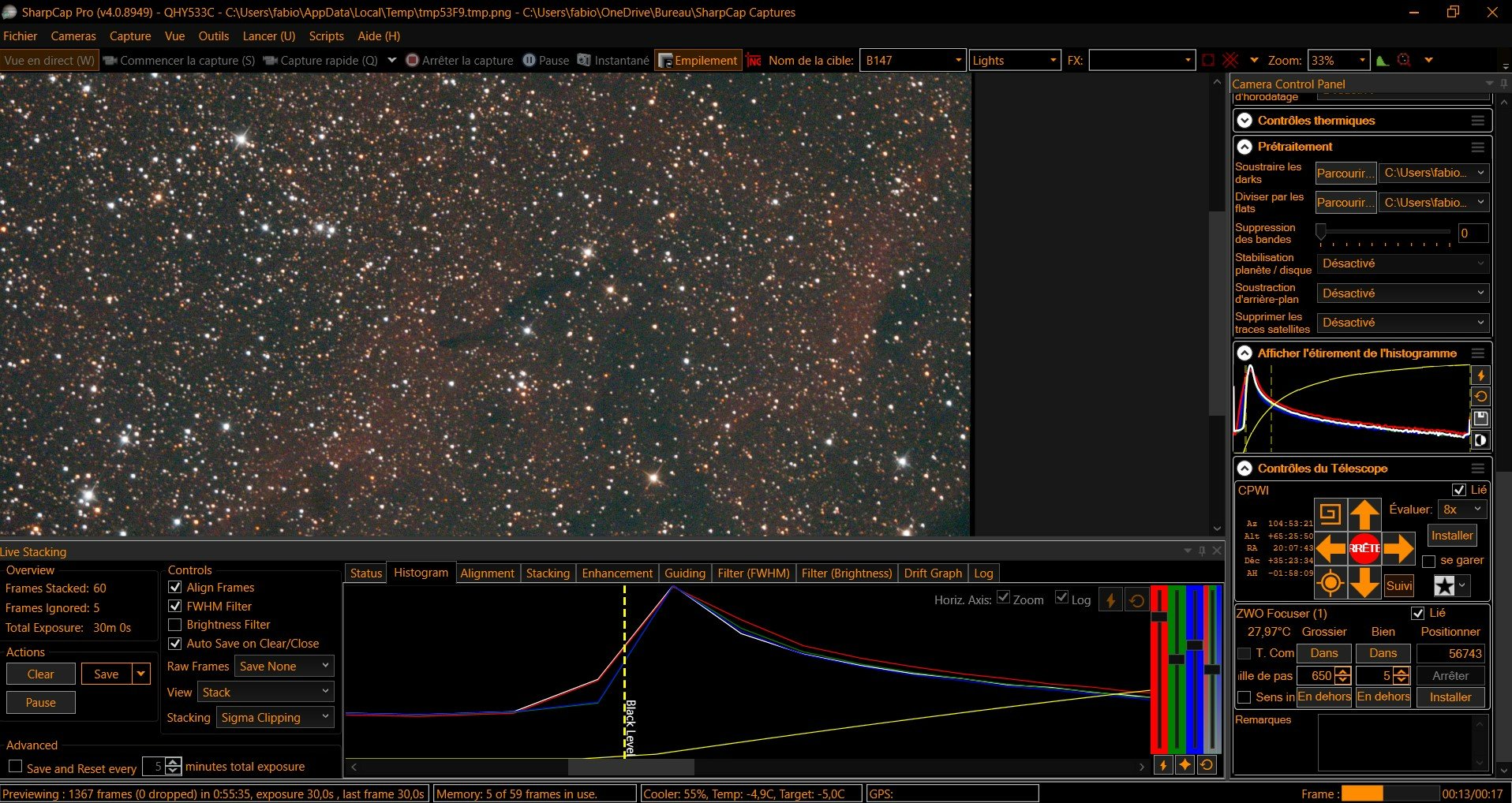Check the se garer checkbox

coord(1428,561)
